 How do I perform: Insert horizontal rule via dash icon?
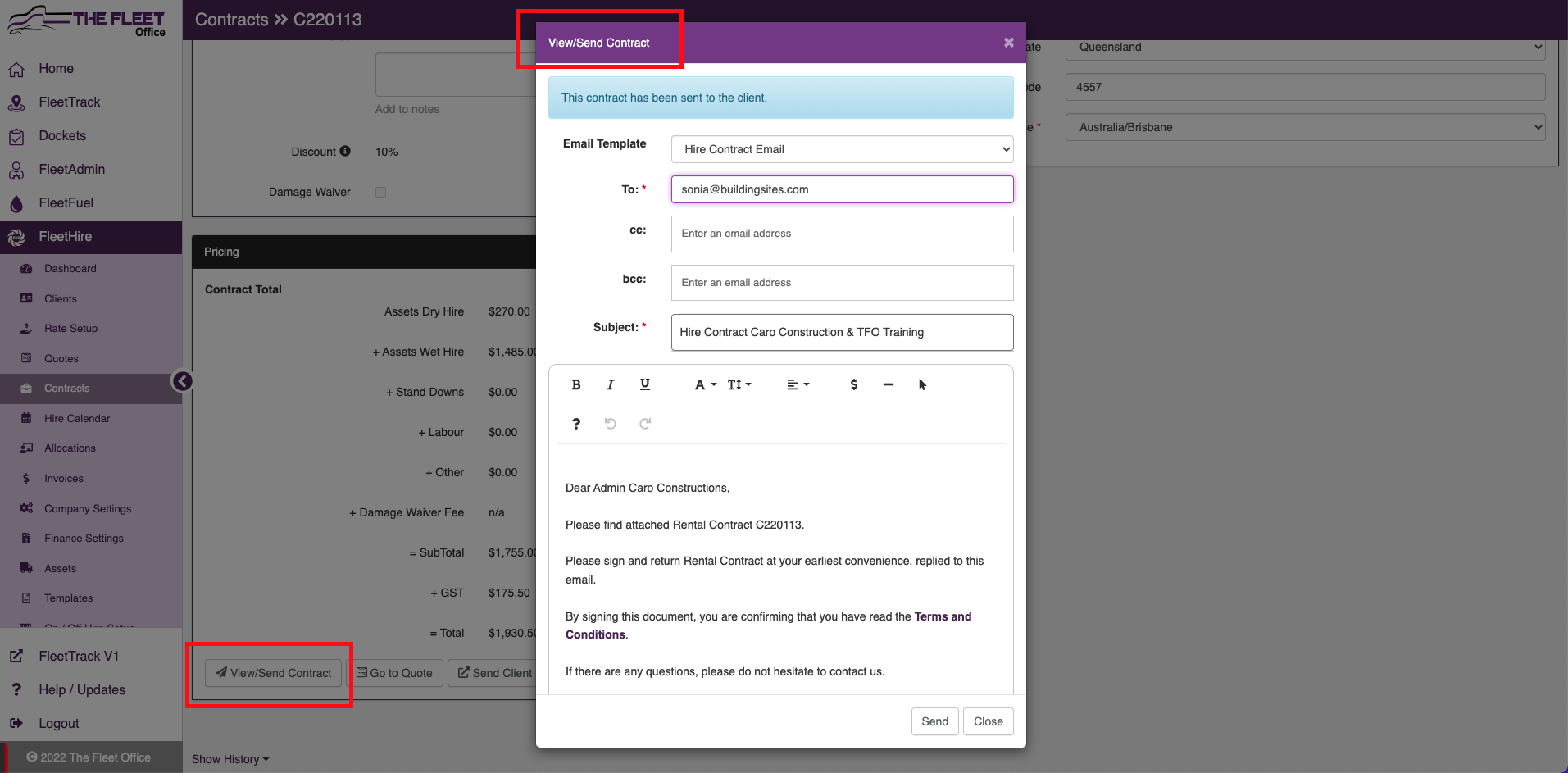(x=889, y=384)
